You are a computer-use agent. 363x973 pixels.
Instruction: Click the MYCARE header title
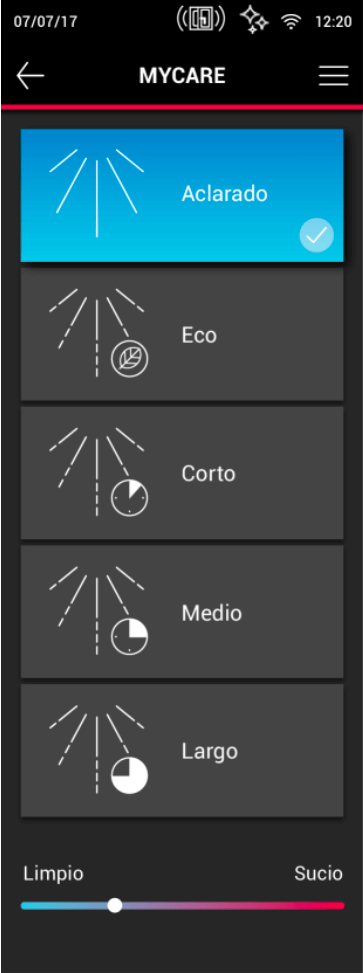coord(182,76)
